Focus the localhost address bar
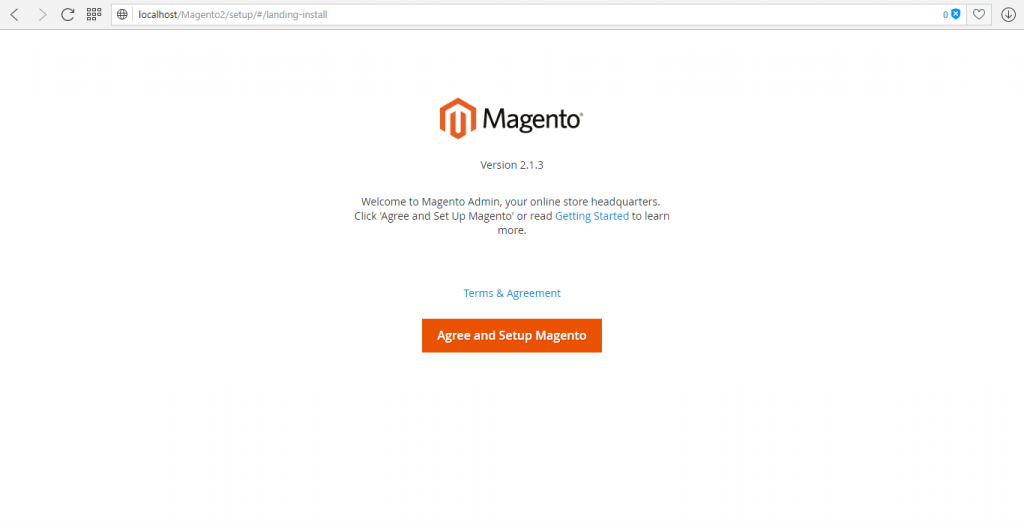1024x522 pixels. tap(537, 14)
